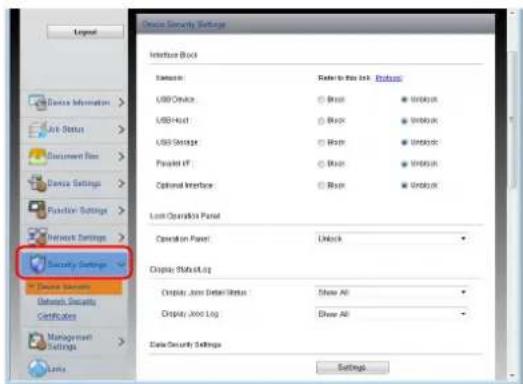Open the Device Information icon

(37, 102)
